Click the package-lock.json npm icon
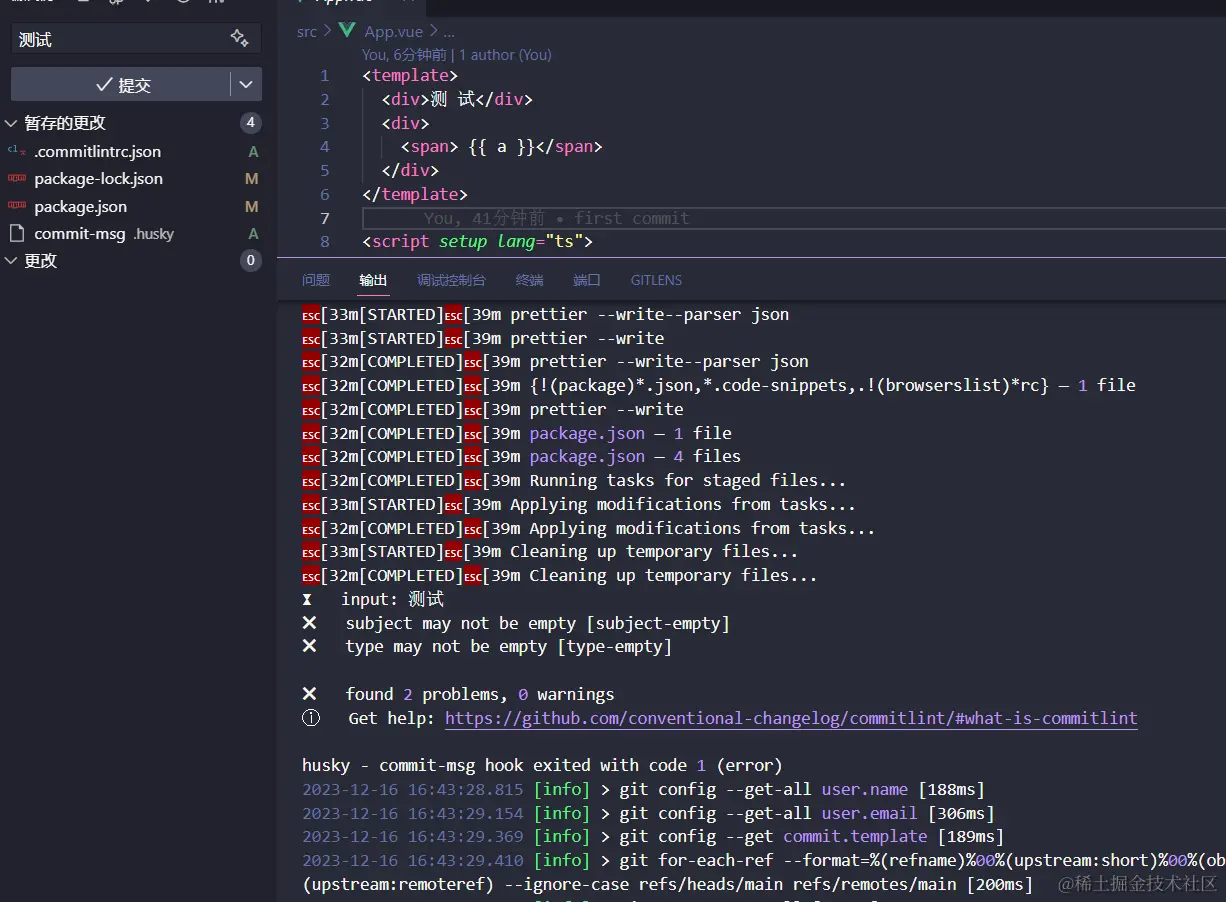1226x902 pixels. (x=16, y=178)
